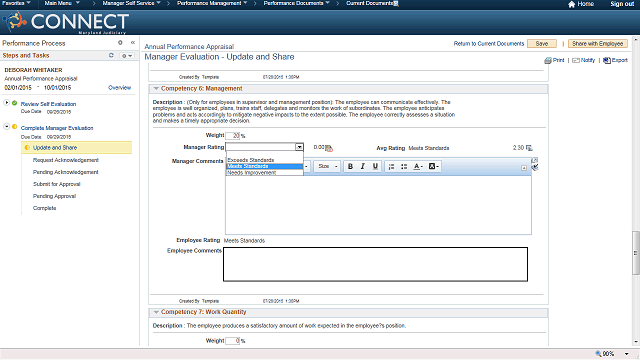
Task: Click yellow status icon for Complete Manager Evaluation
Action: click(x=14, y=127)
